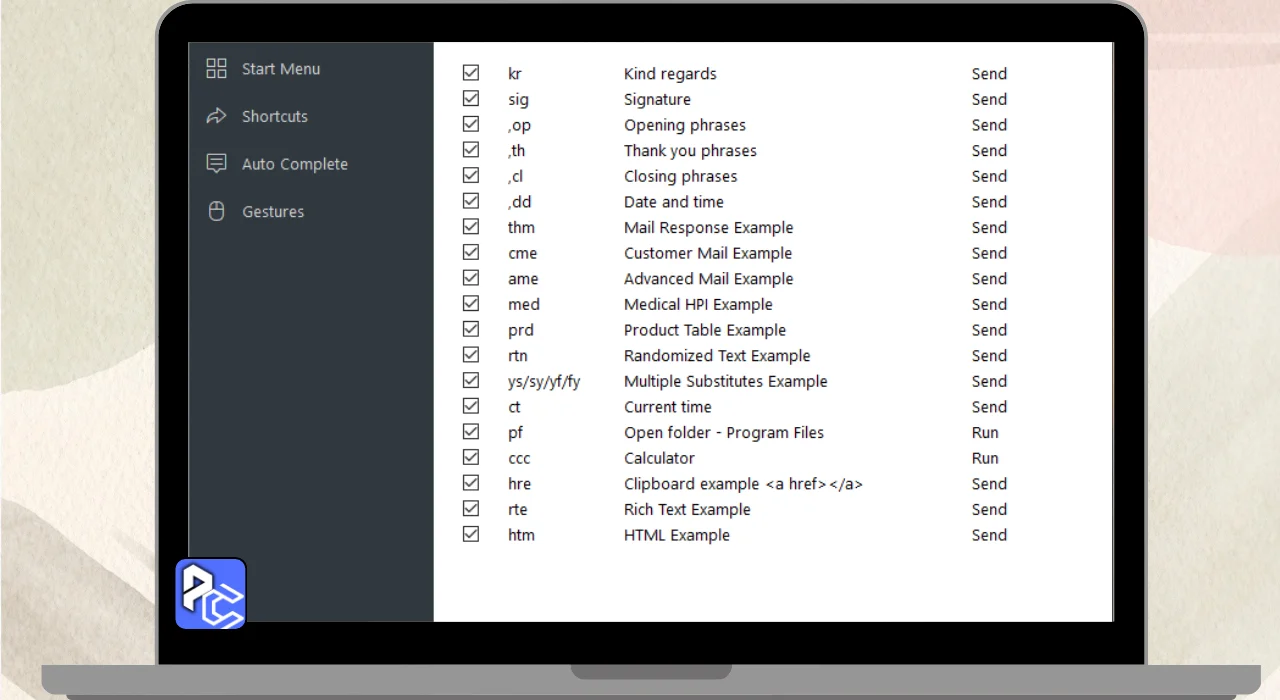Open the Shortcuts section
This screenshot has width=1280, height=700.
tap(275, 116)
